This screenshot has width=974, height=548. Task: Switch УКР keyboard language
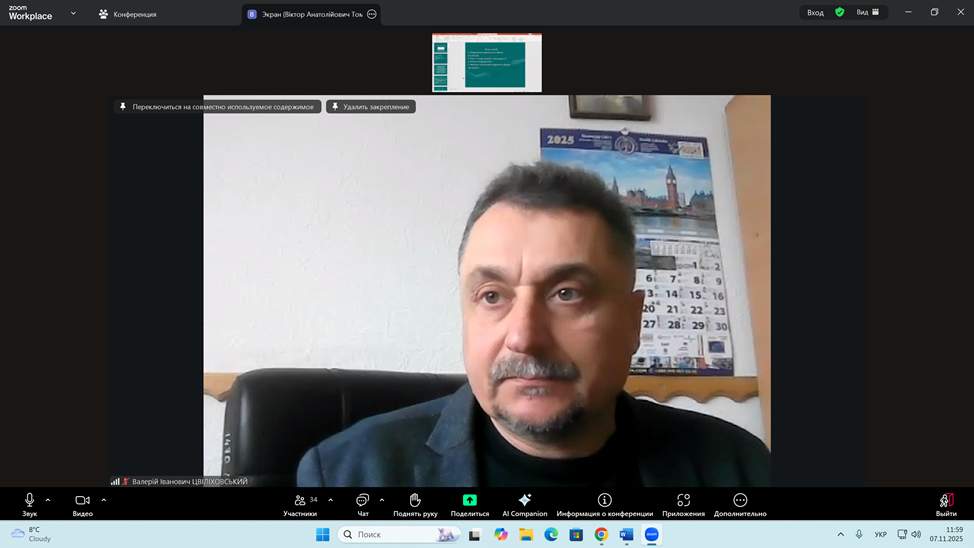coord(880,534)
